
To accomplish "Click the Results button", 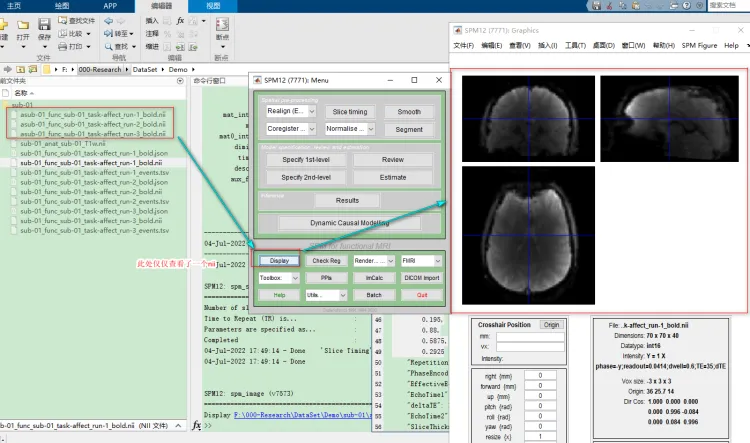I will (347, 200).
